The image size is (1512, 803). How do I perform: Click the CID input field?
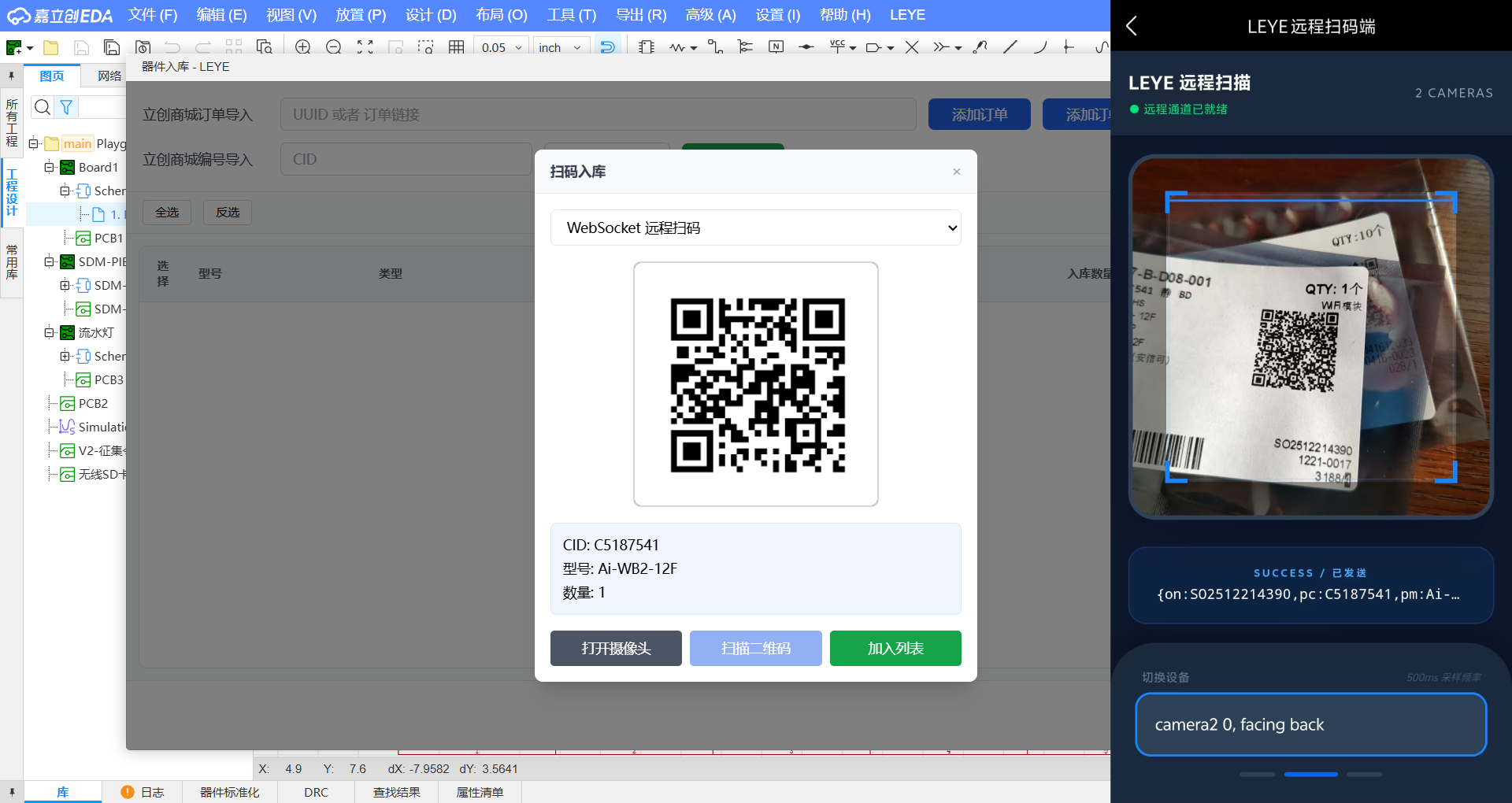(x=406, y=159)
